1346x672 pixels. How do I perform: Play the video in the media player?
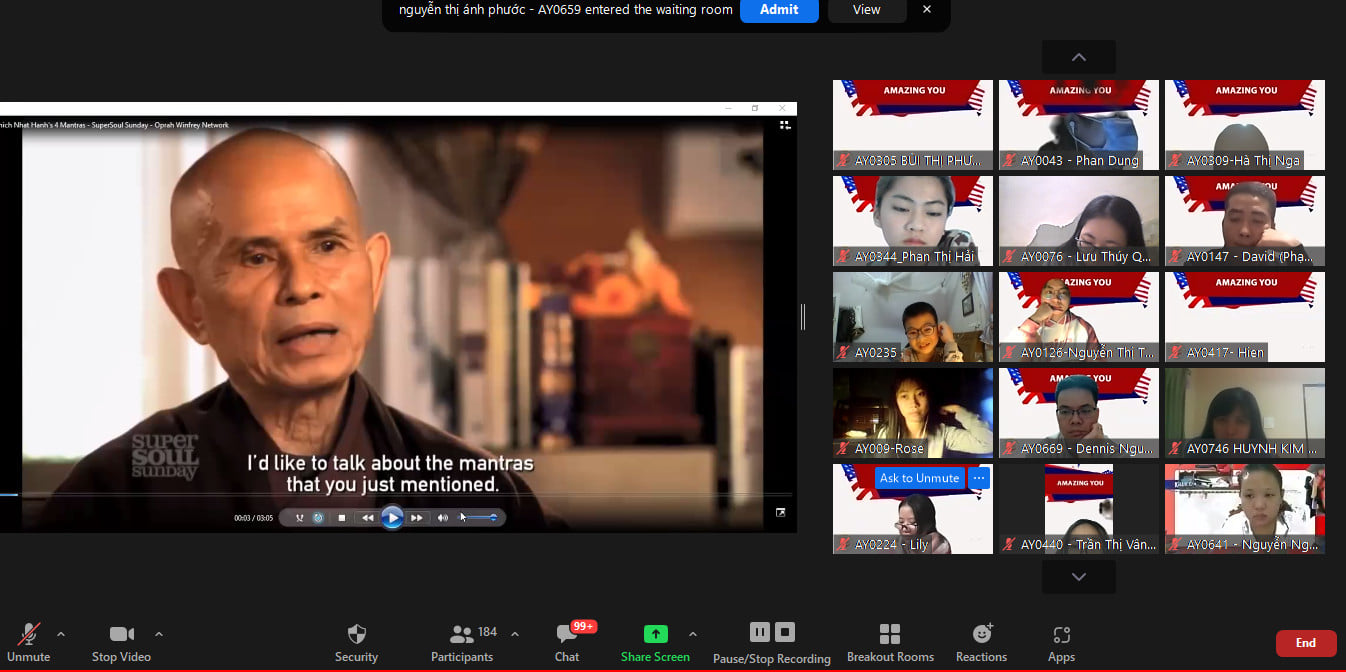click(392, 518)
